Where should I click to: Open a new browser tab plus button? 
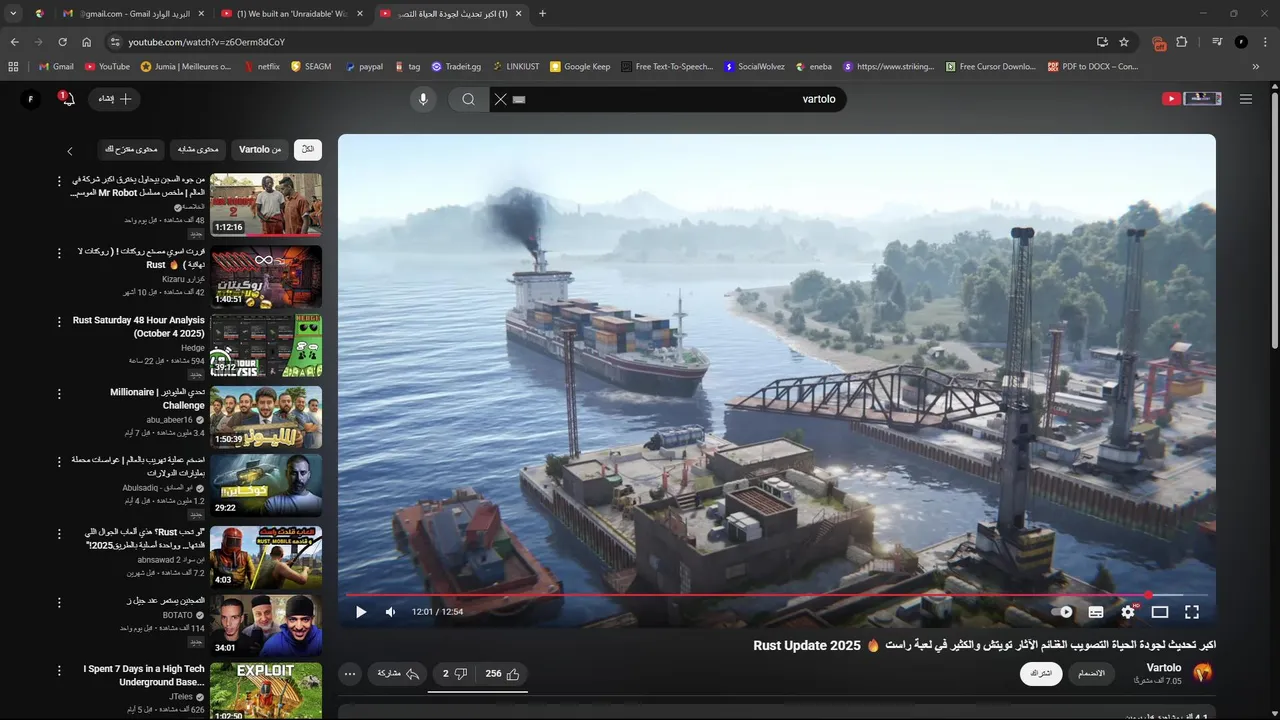(543, 14)
